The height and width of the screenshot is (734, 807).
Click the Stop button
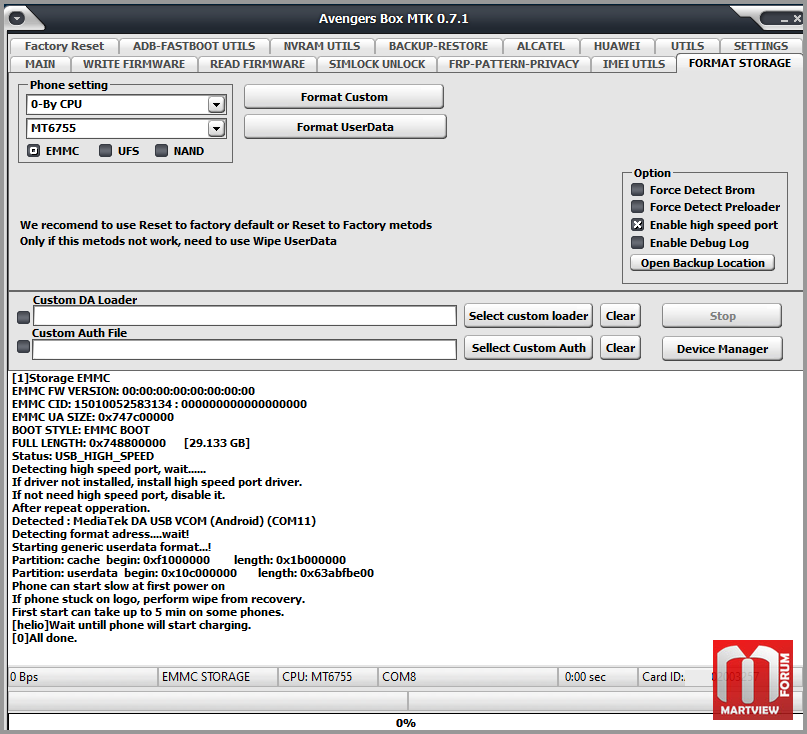point(722,316)
